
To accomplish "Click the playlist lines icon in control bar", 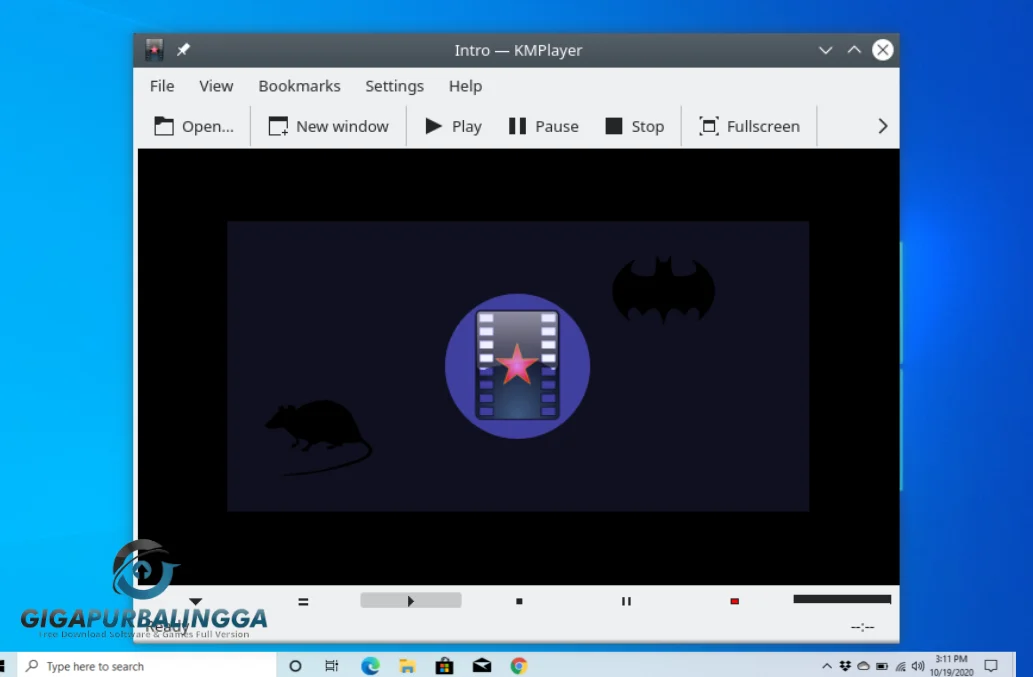I will (x=303, y=602).
